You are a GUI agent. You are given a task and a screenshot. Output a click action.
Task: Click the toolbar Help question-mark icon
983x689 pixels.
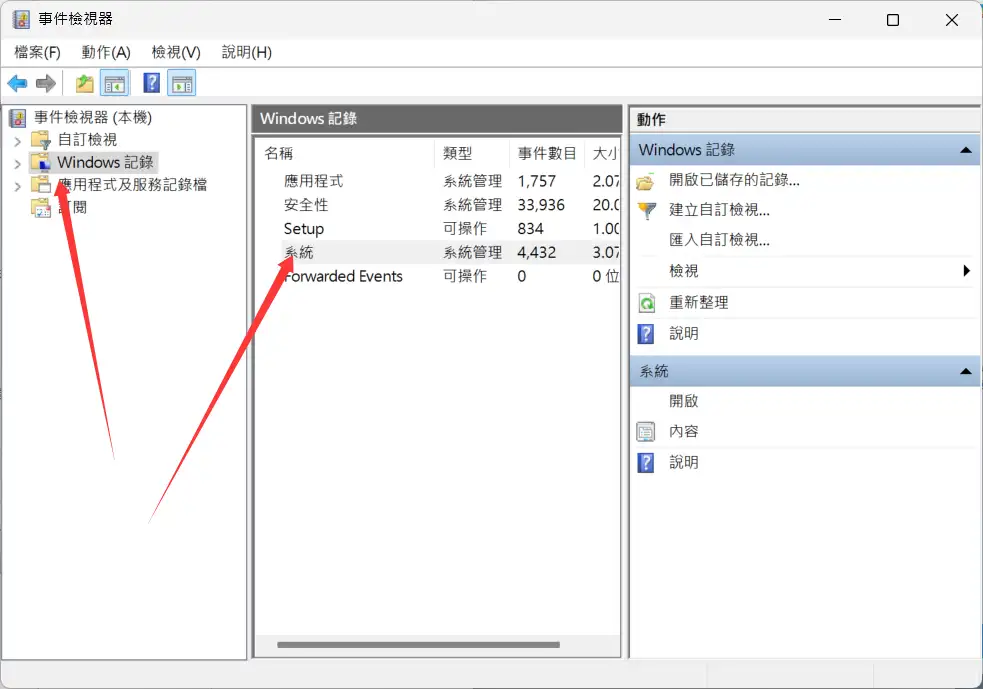point(152,83)
